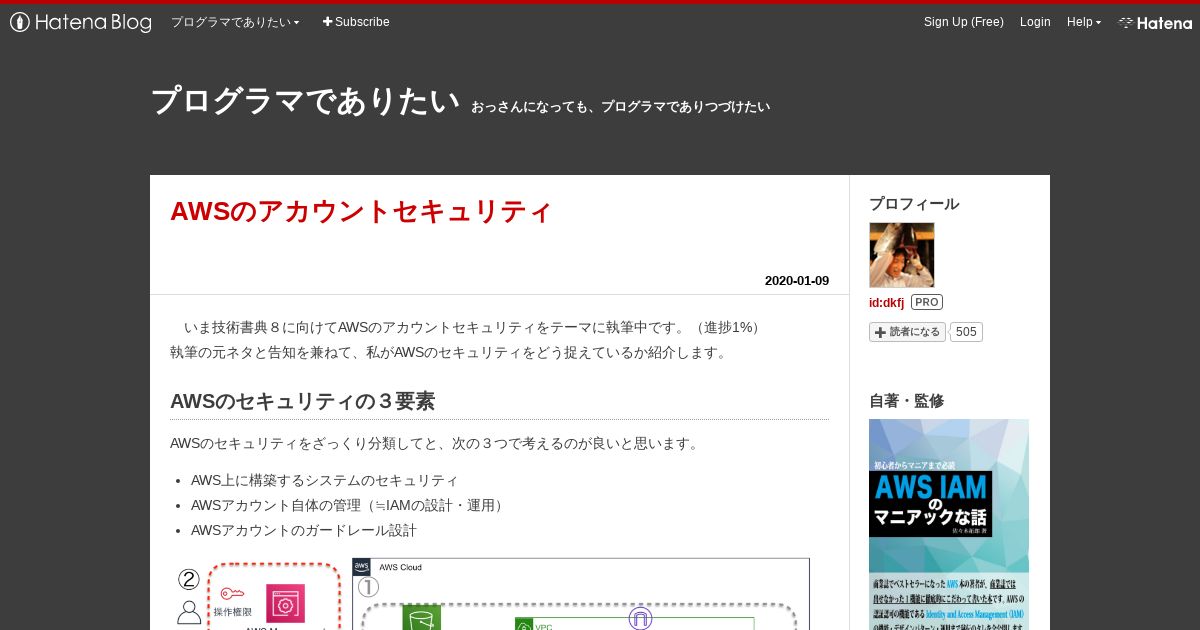
Task: Click list item AWS上に構築するシステムのセキュリティ
Action: pyautogui.click(x=324, y=480)
